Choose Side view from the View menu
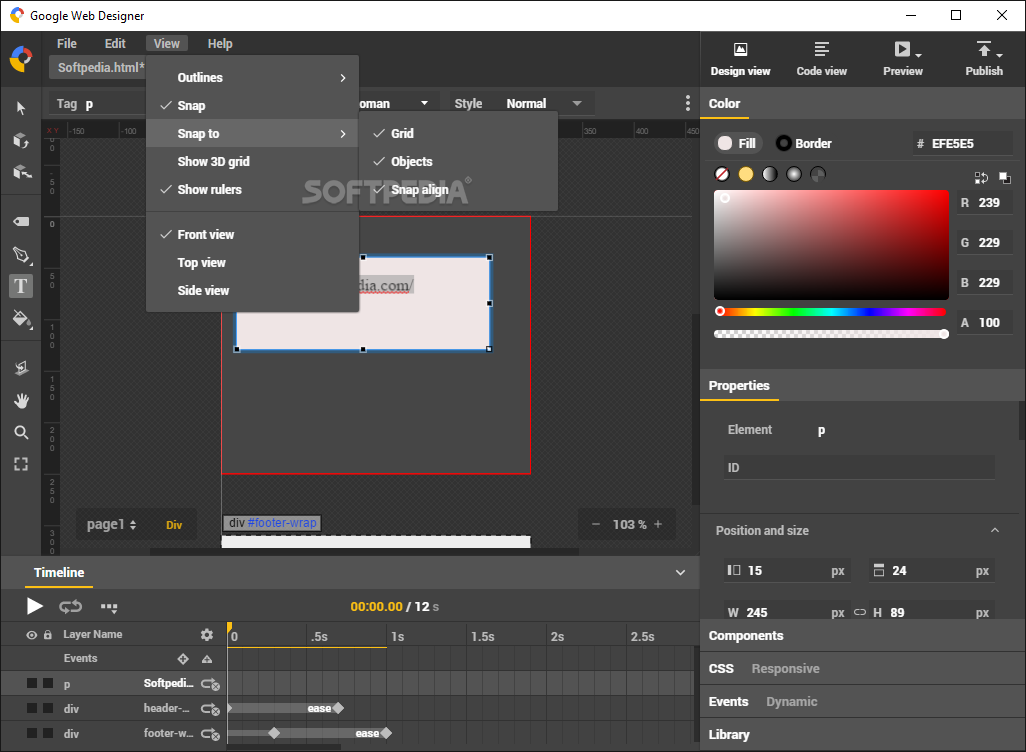 click(x=253, y=291)
